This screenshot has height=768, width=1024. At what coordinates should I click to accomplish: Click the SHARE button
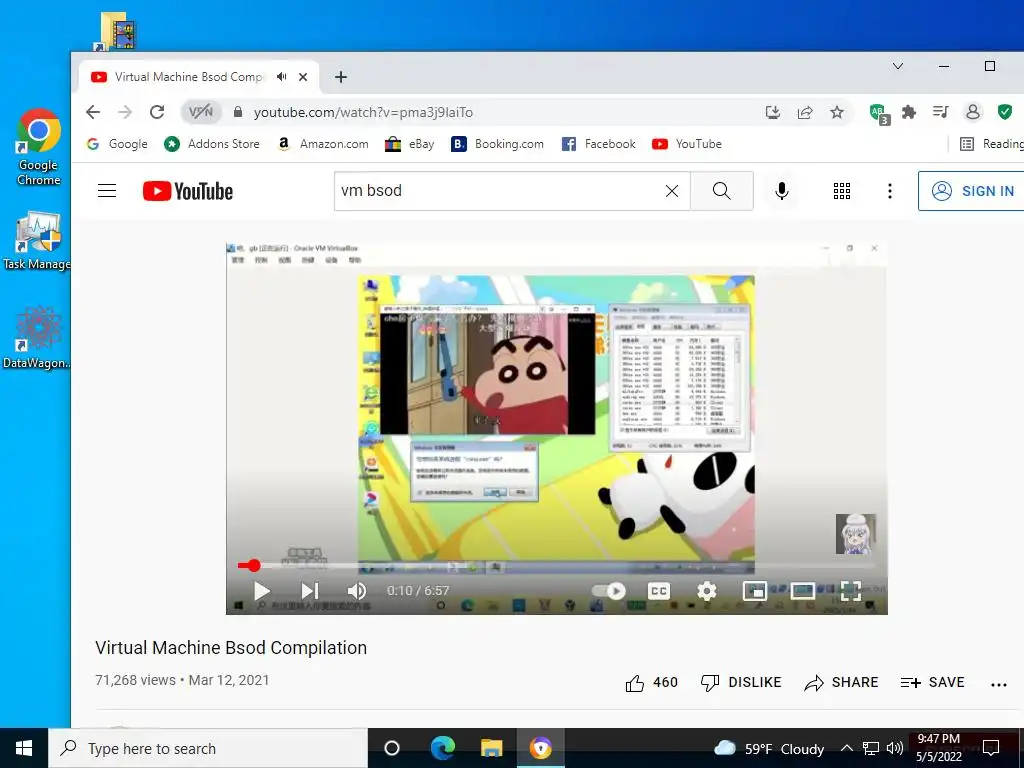coord(842,682)
